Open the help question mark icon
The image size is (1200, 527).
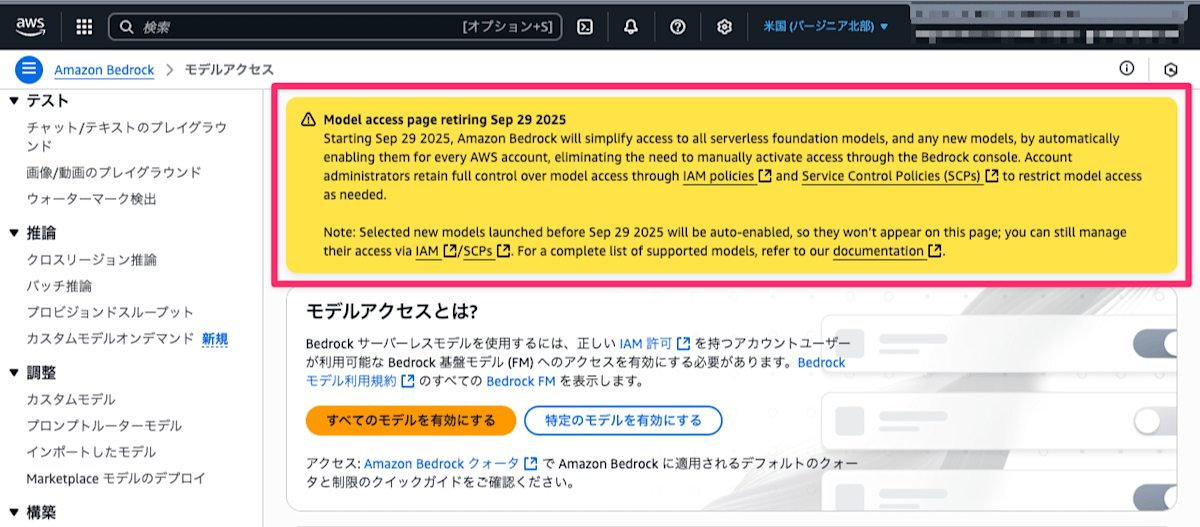[x=678, y=27]
